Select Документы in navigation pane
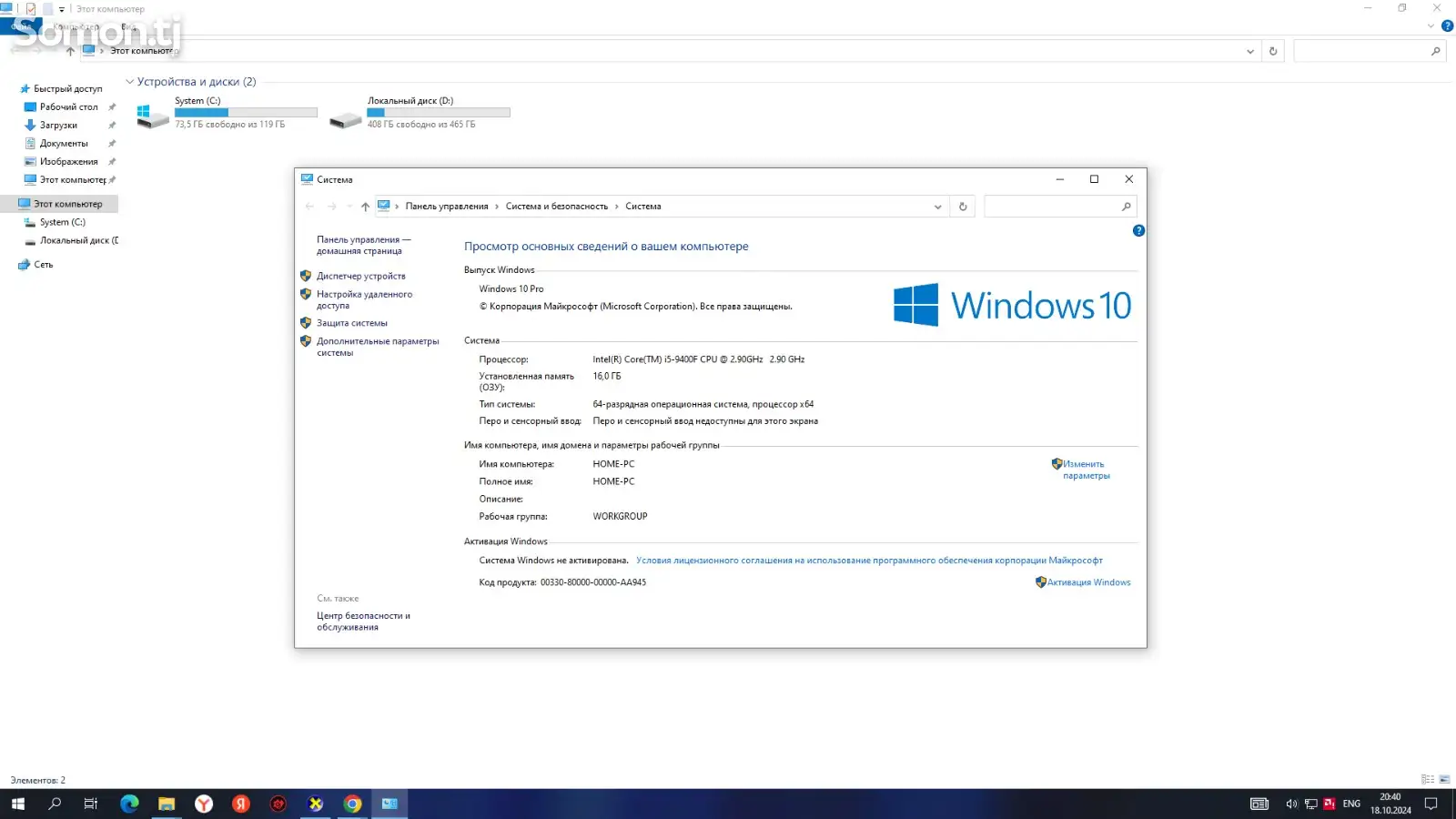The width and height of the screenshot is (1456, 819). (64, 144)
